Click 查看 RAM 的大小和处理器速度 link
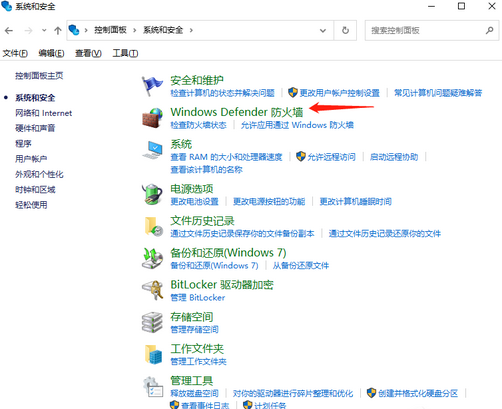 (x=226, y=157)
